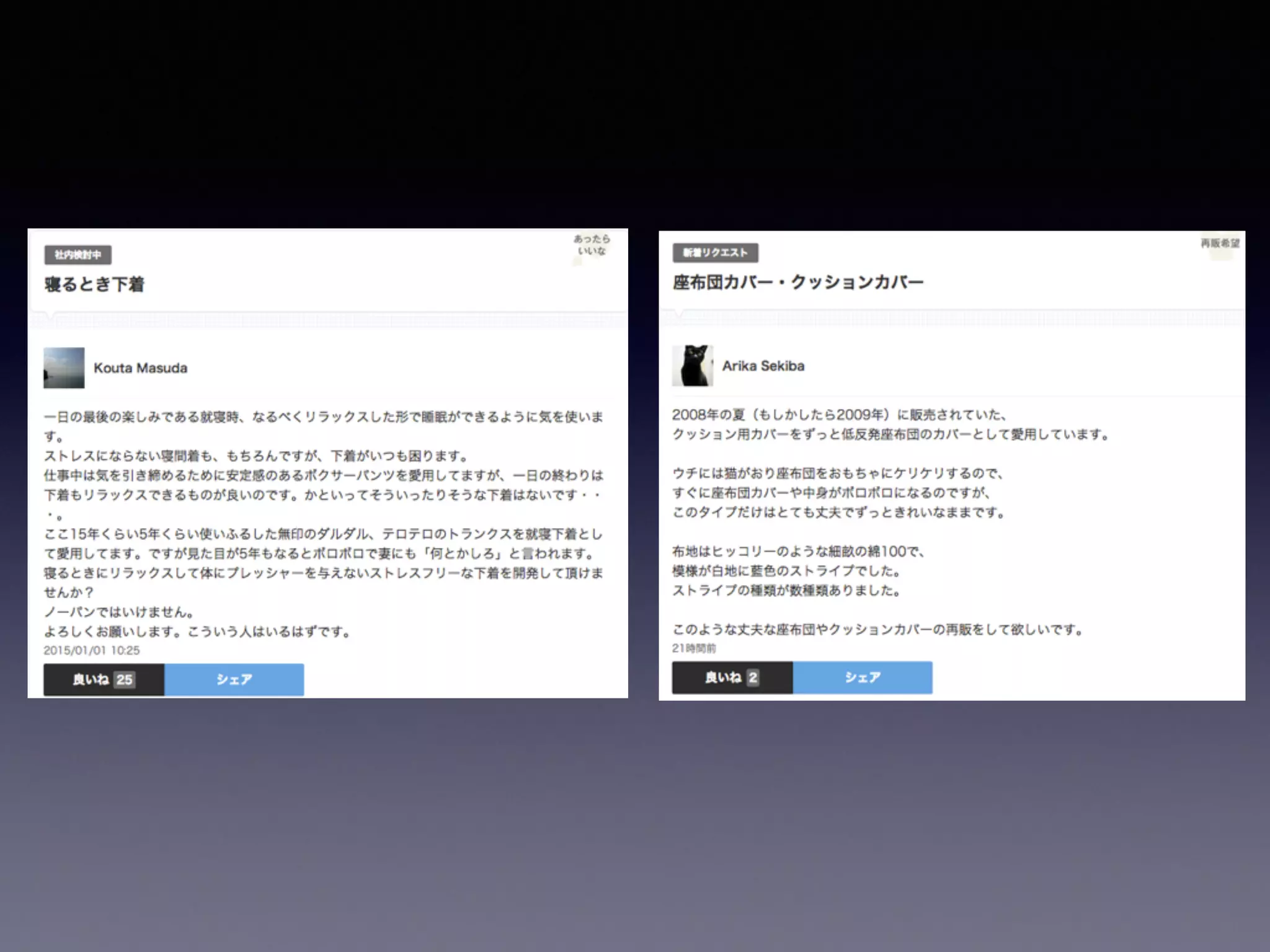Click Kouta Masuda's profile avatar
The width and height of the screenshot is (1270, 952).
pos(64,368)
